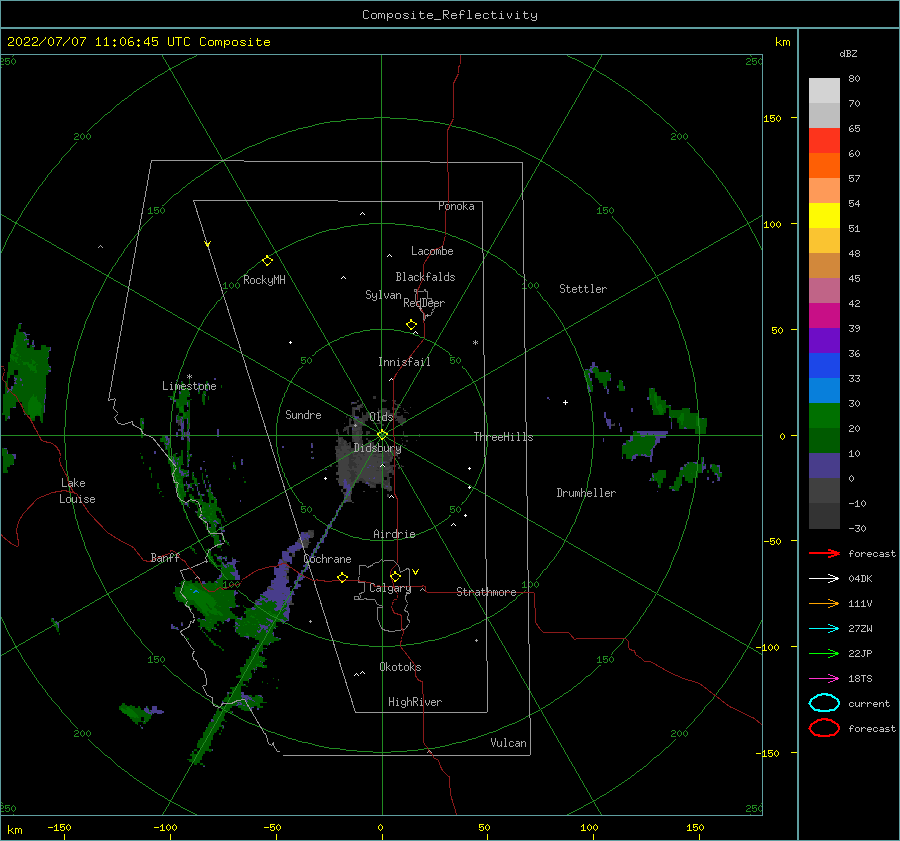The image size is (900, 841).
Task: Click the yellow radar center marker at Olds
Action: [382, 435]
